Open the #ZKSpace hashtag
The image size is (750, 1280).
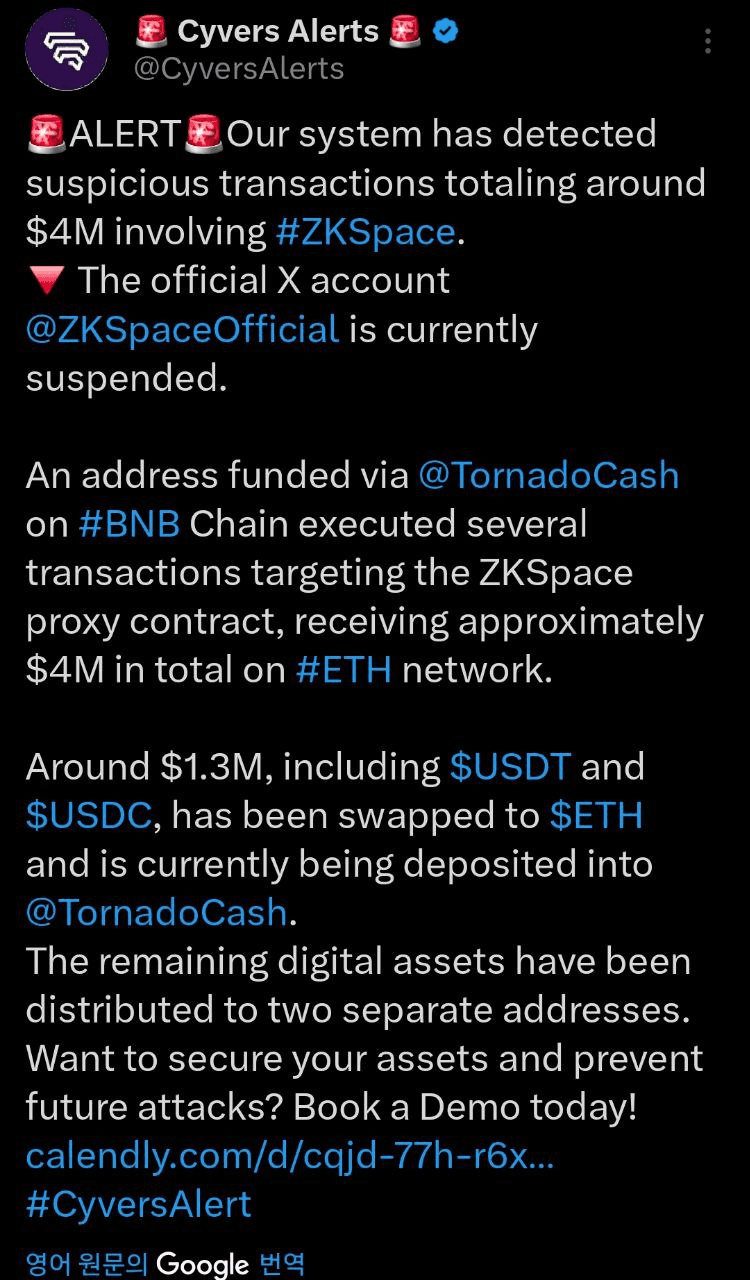pyautogui.click(x=366, y=232)
